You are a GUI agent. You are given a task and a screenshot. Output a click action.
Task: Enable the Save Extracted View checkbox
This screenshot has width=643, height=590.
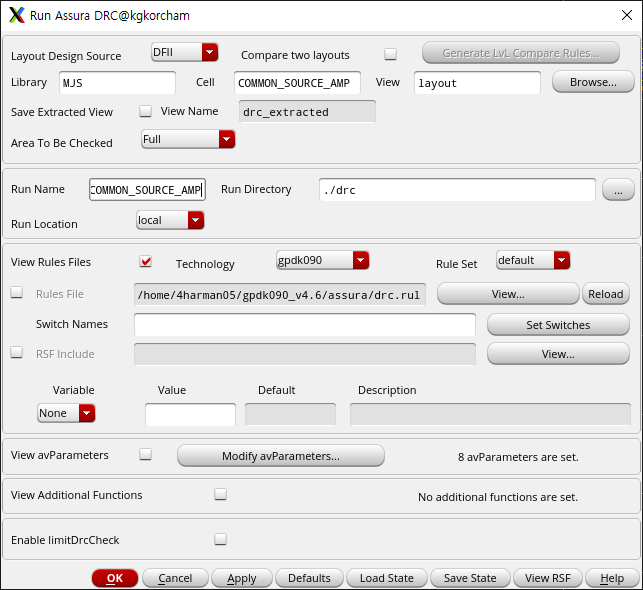pyautogui.click(x=146, y=111)
